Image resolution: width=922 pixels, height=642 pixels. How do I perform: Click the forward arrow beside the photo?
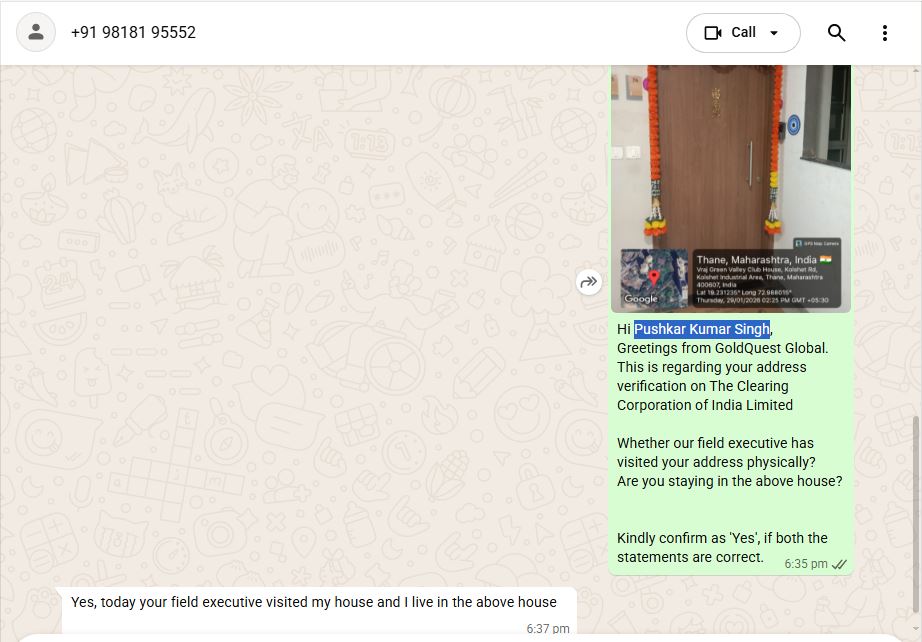pos(589,282)
